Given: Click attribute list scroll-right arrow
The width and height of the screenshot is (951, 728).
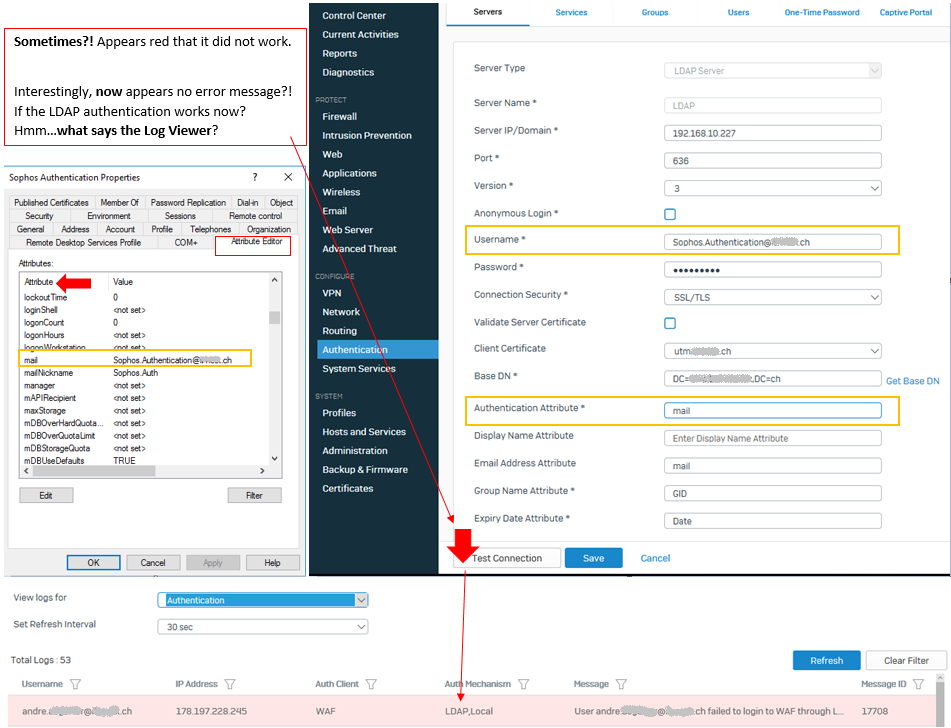Looking at the screenshot, I should click(262, 471).
